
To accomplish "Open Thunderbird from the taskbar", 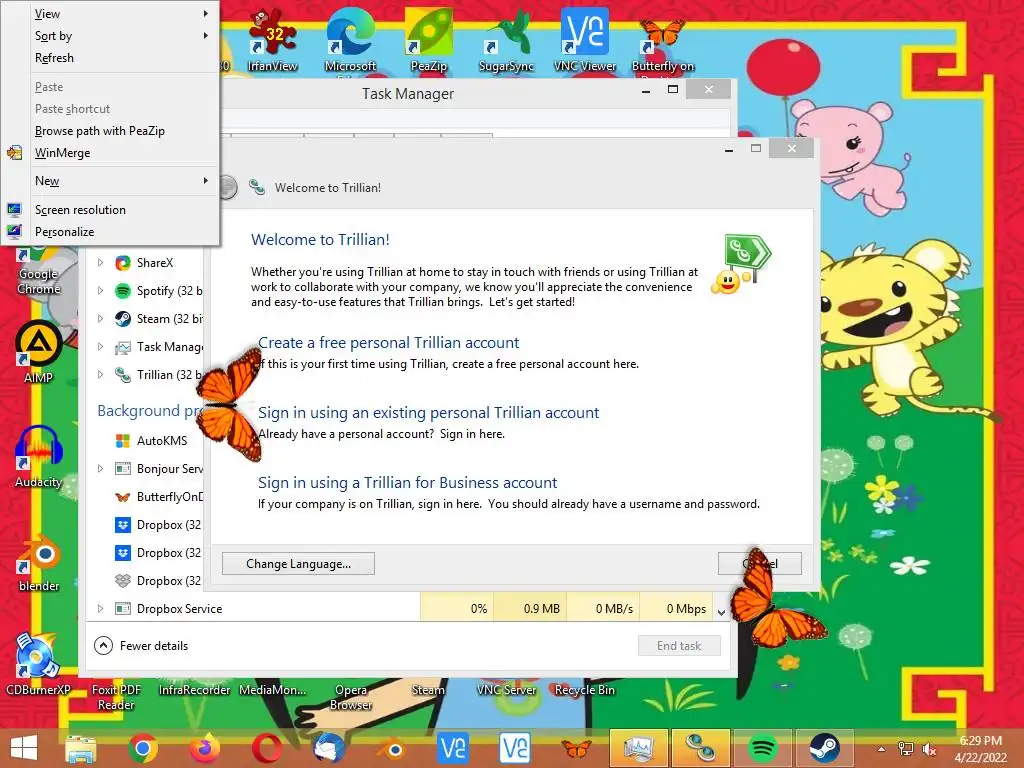I will pos(329,748).
